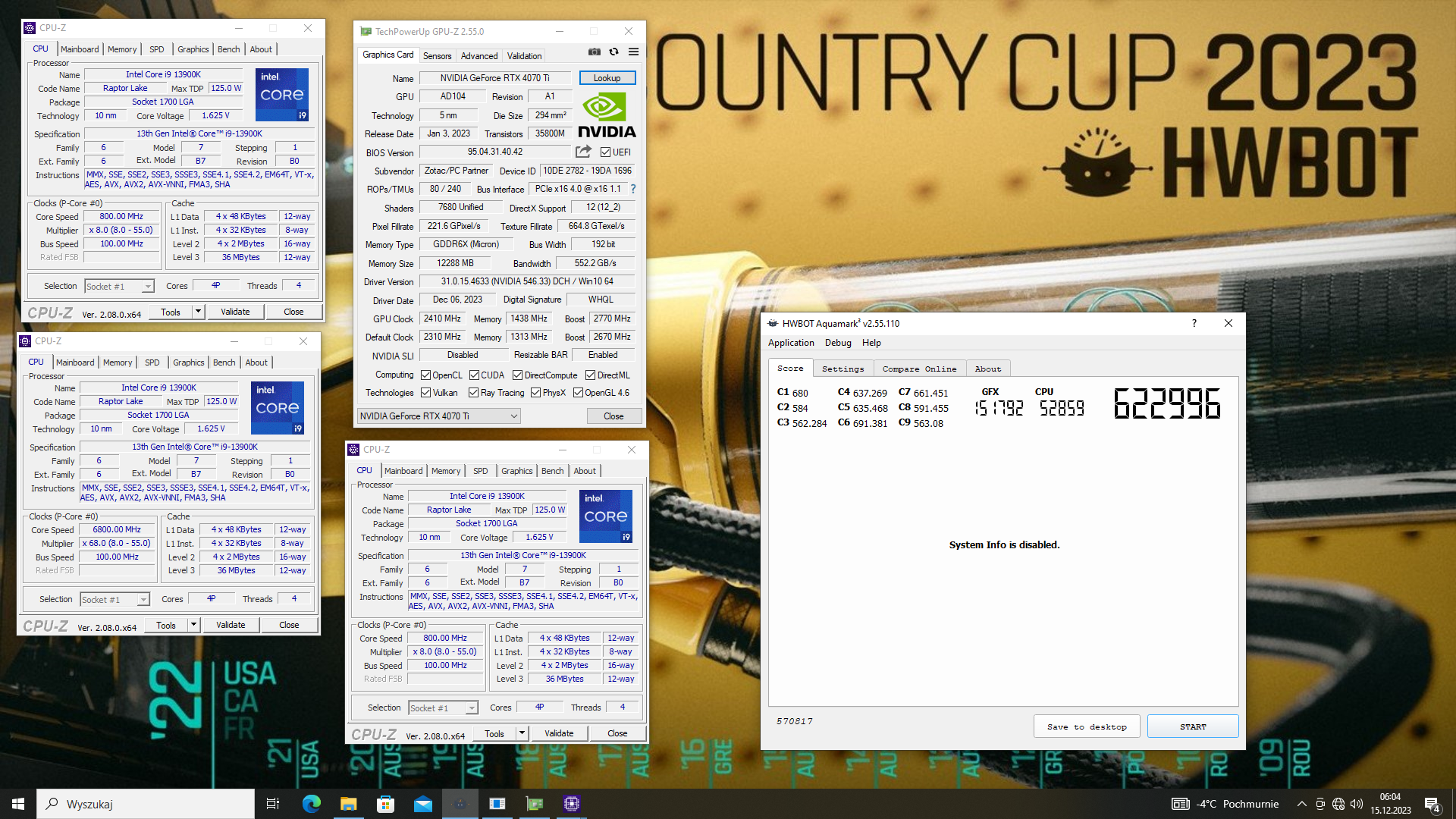Show hidden tray icons chevron
The image size is (1456, 819).
(1302, 804)
